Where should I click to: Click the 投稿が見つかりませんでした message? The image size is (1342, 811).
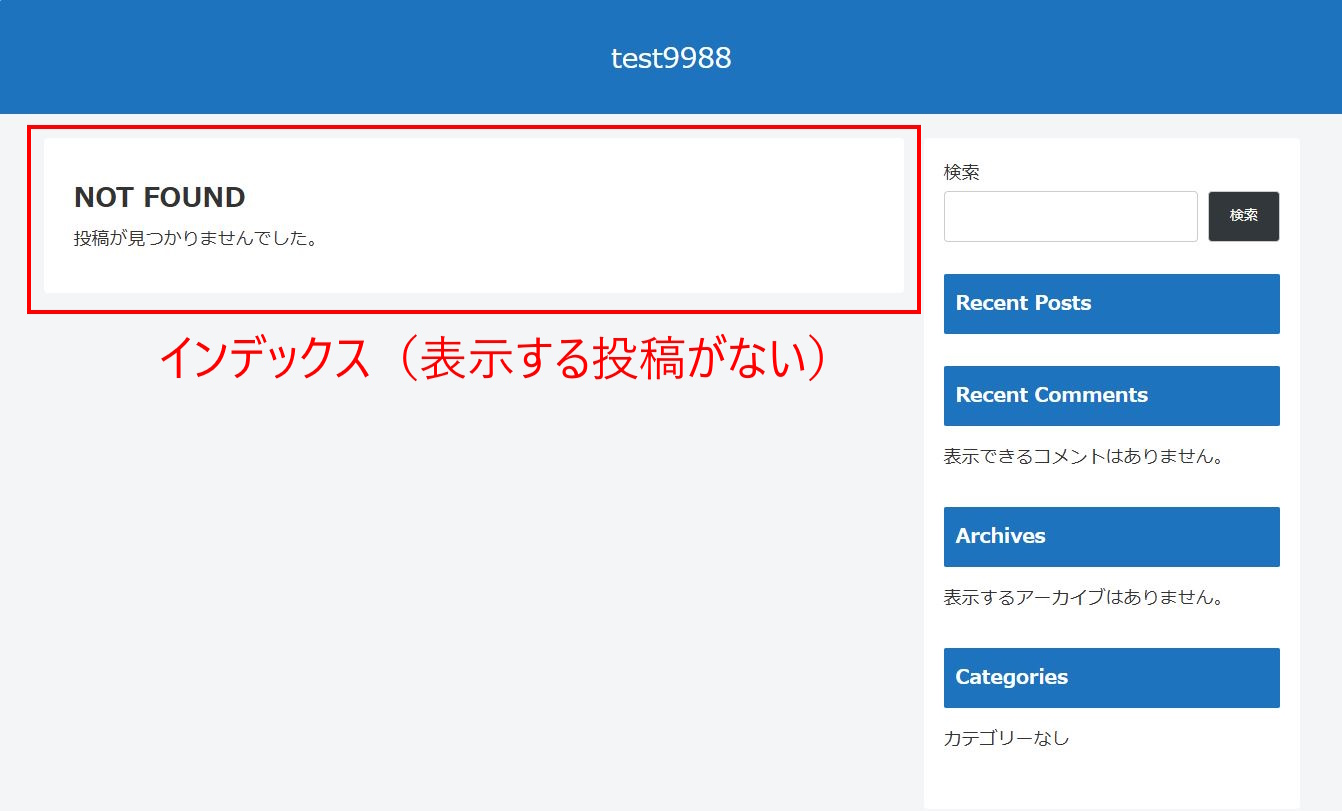195,239
